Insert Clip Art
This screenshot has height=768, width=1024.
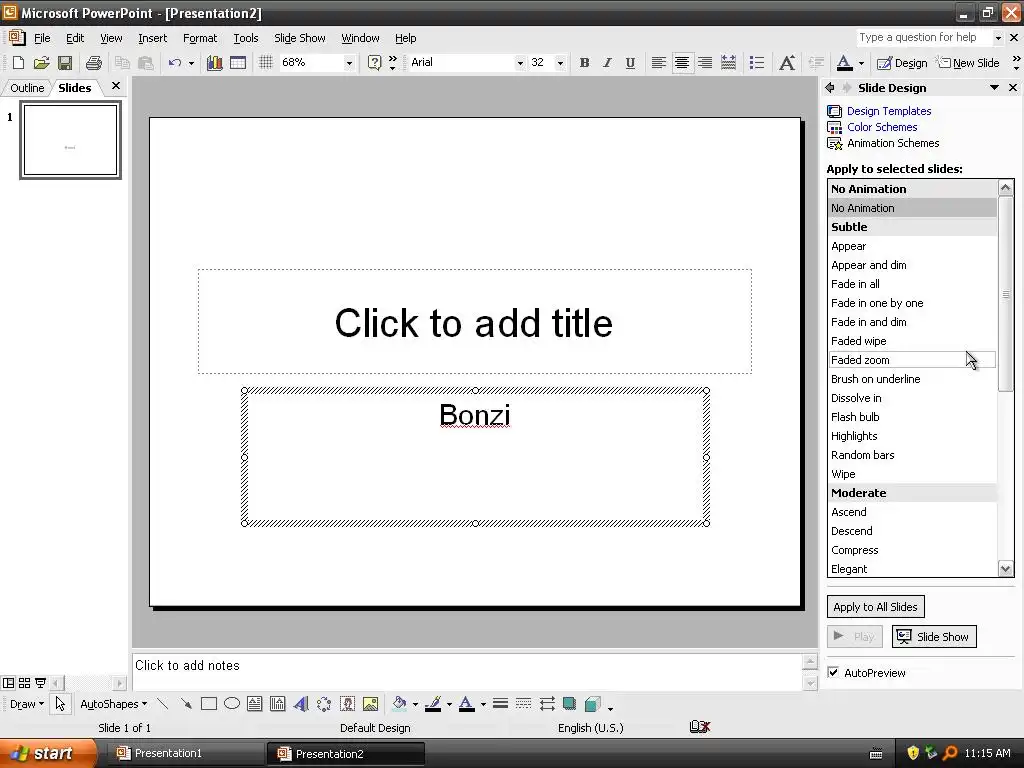[x=347, y=704]
